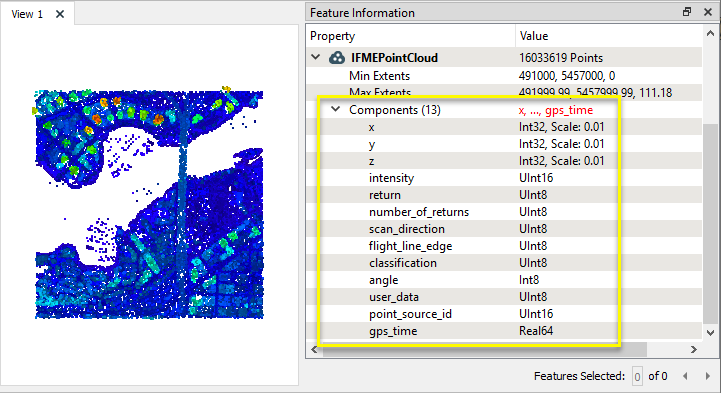The width and height of the screenshot is (721, 393).
Task: Click the horizontal scrollbar thumb
Action: [485, 350]
